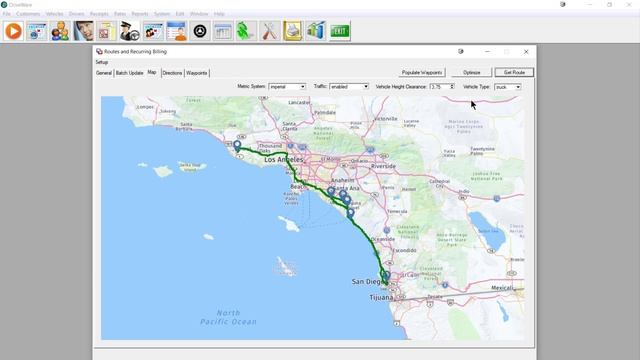Click the North Pacific Ocean map label
The width and height of the screenshot is (640, 360).
click(x=228, y=317)
